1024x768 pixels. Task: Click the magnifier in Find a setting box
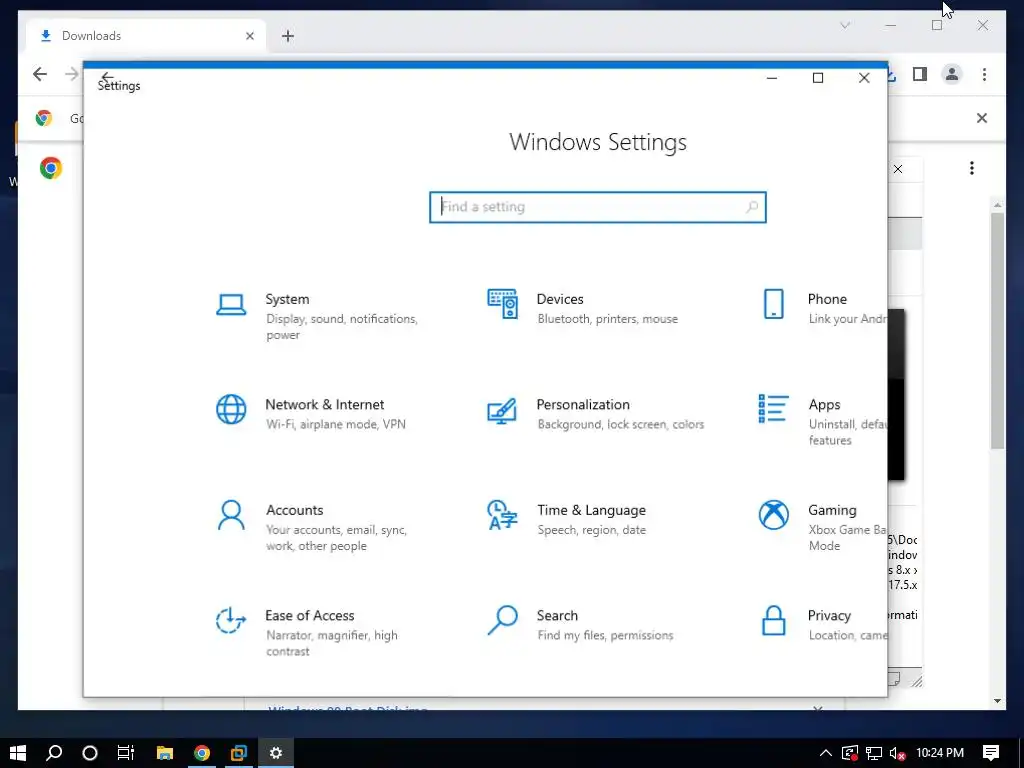point(752,207)
